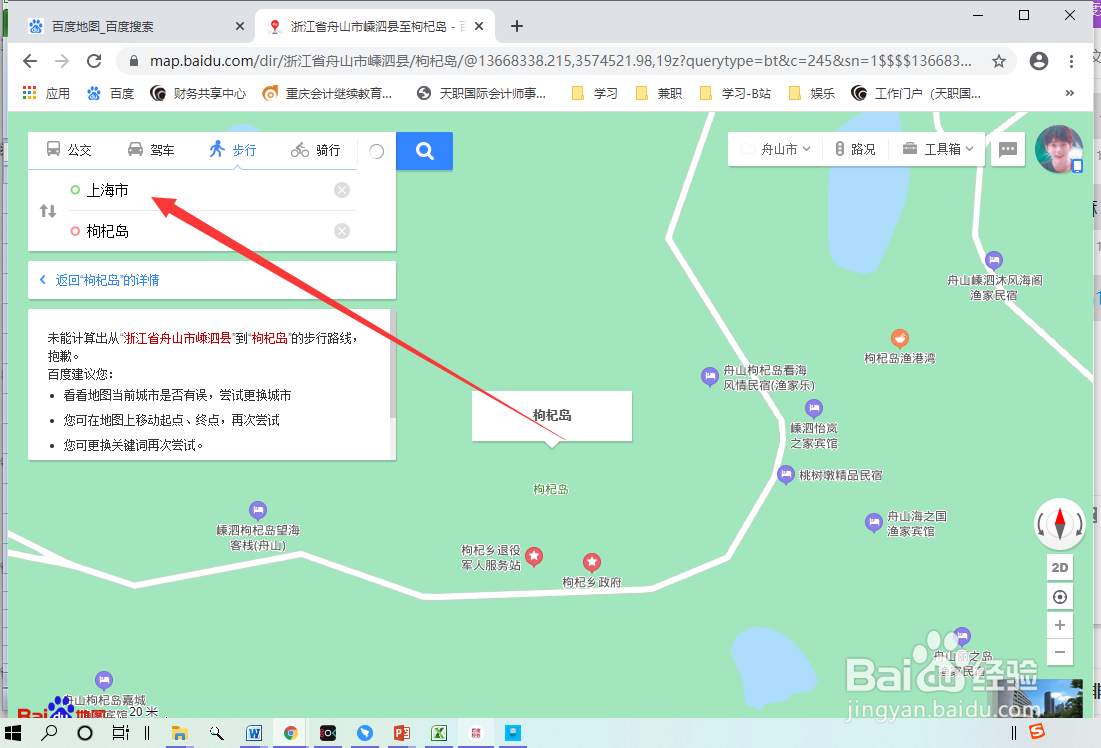Viewport: 1101px width, 748px height.
Task: Click the 嵊泗枸杞岛望海客栈 marker
Action: click(258, 510)
